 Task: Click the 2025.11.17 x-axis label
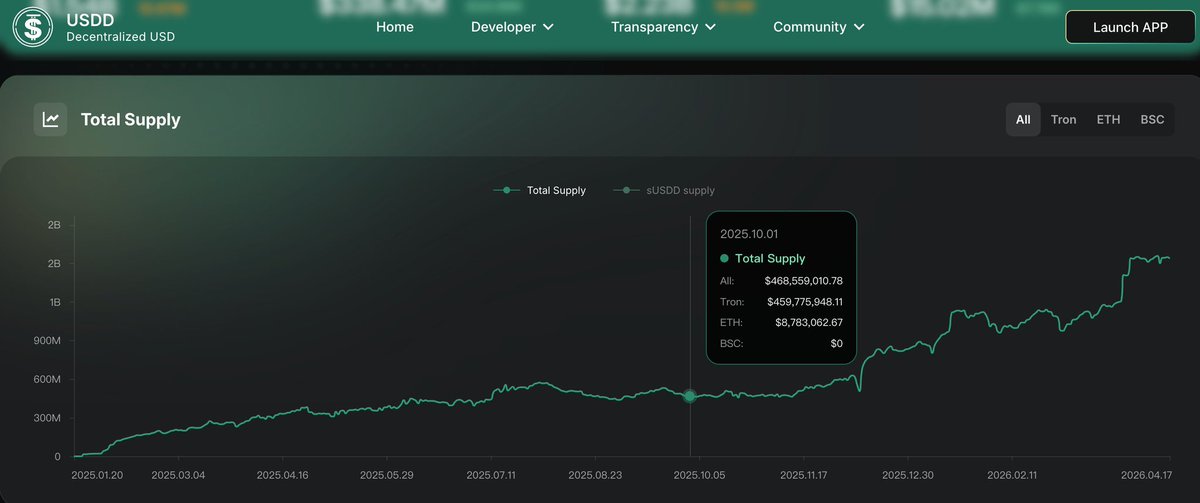tap(806, 476)
